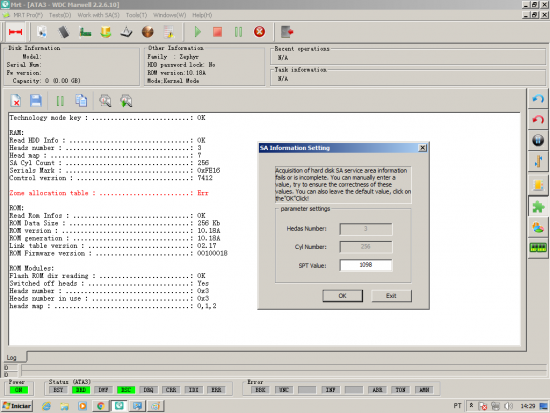Select the Log tab at bottom
550x413 pixels.
(12, 357)
